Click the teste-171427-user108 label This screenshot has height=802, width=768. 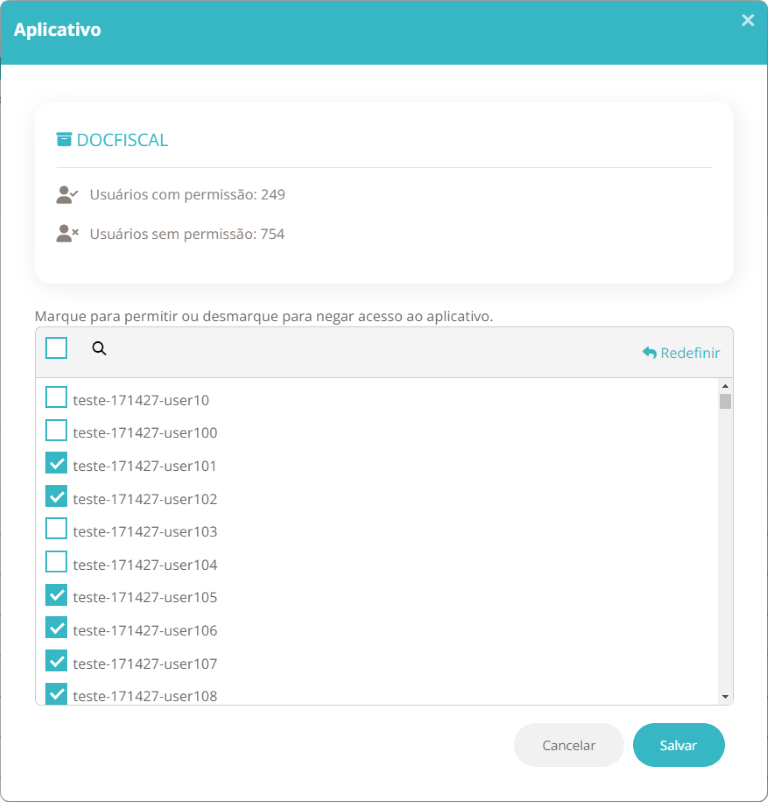tap(145, 696)
